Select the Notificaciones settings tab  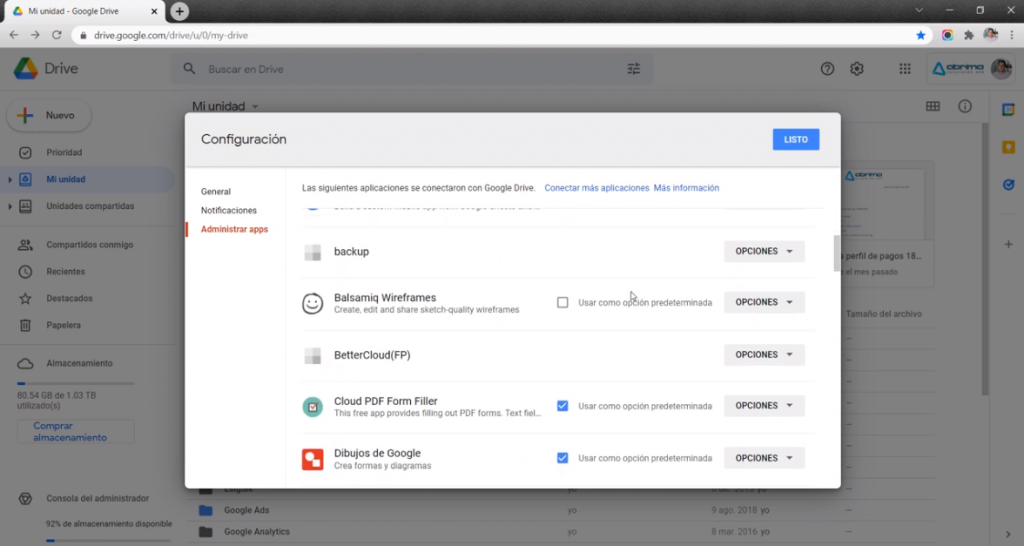pyautogui.click(x=229, y=210)
